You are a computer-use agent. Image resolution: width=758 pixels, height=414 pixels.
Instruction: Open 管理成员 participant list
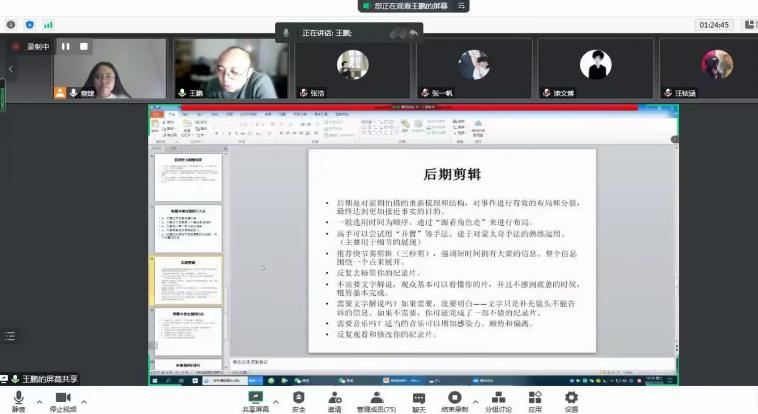(375, 399)
